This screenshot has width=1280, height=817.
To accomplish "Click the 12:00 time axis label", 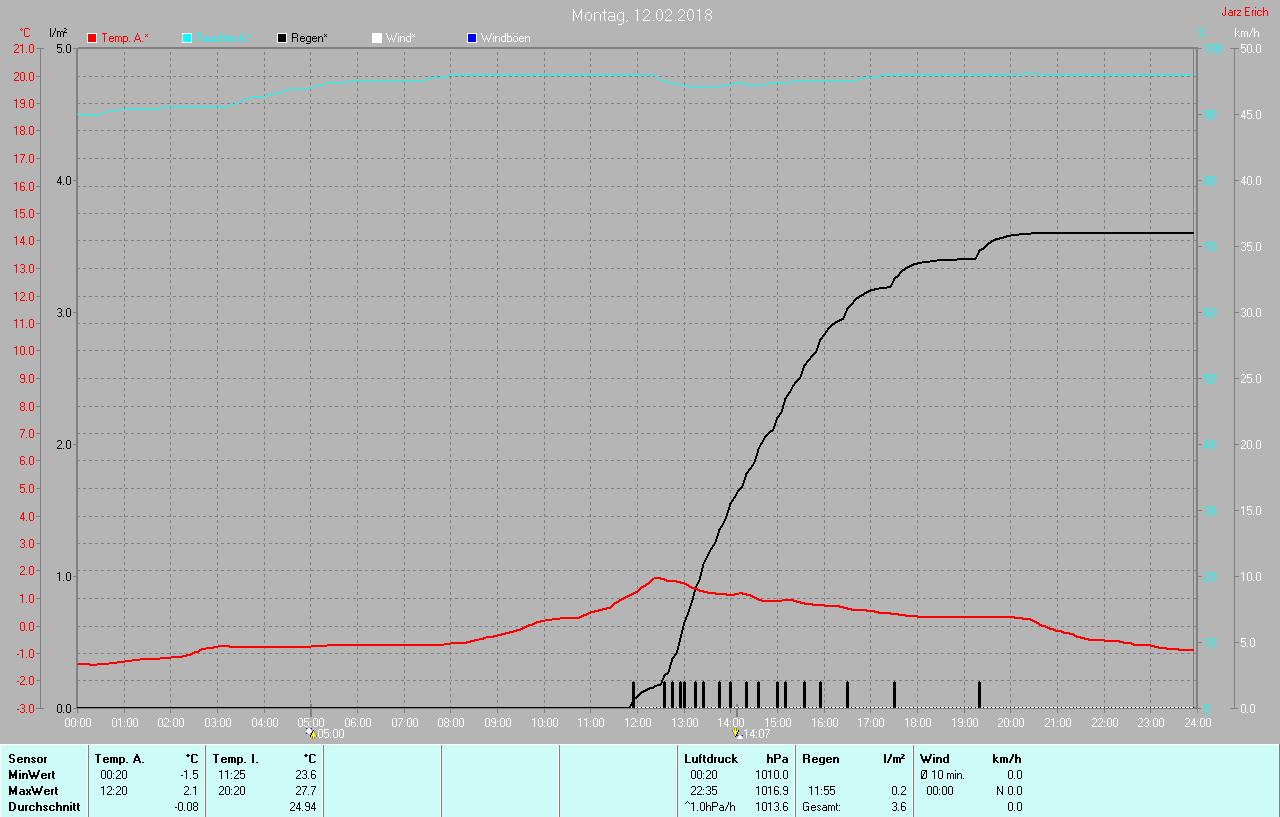I will click(x=637, y=722).
